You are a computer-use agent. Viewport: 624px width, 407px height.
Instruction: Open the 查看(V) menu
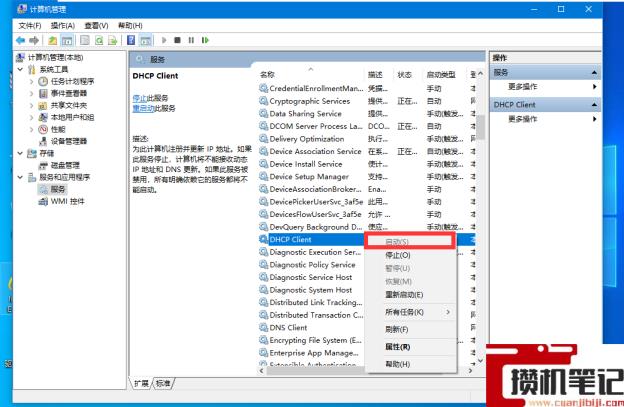tap(96, 25)
